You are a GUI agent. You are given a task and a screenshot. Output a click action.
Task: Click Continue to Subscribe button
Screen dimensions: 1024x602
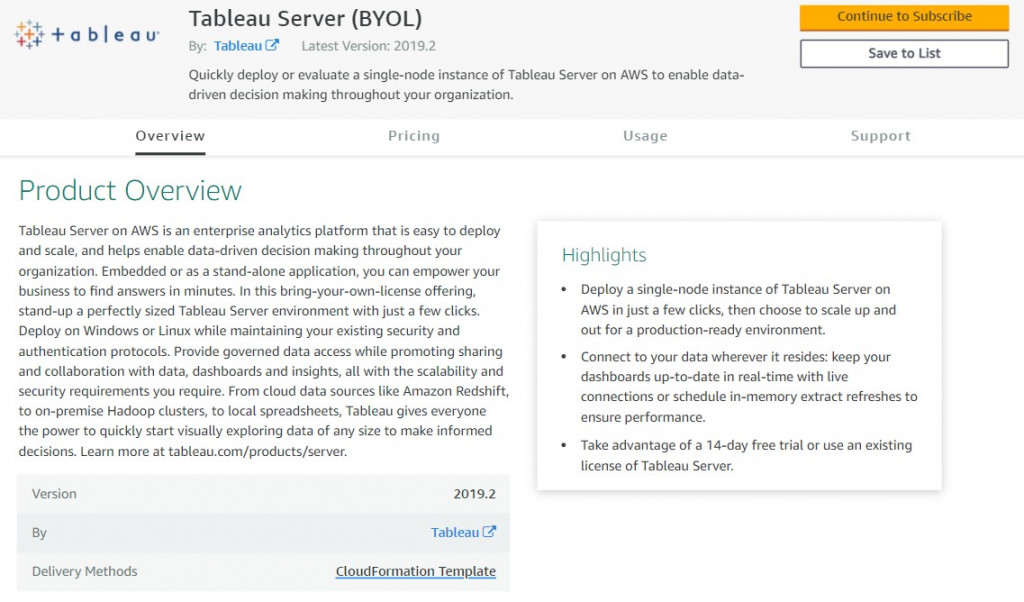904,17
